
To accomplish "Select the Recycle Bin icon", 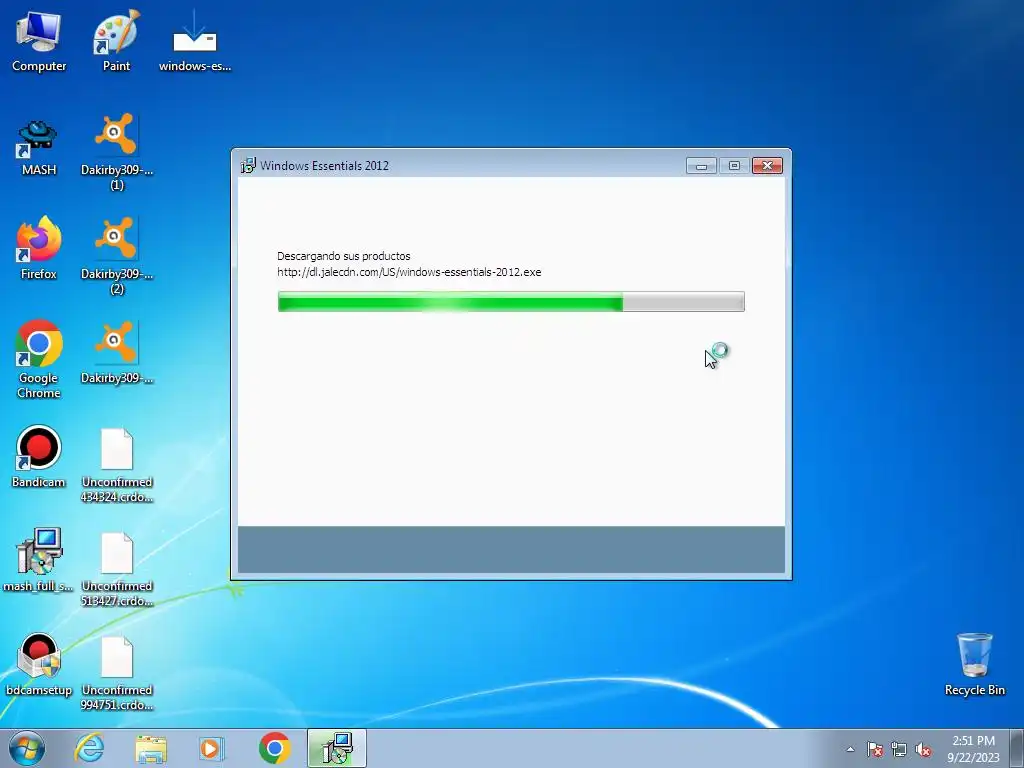I will [x=974, y=664].
